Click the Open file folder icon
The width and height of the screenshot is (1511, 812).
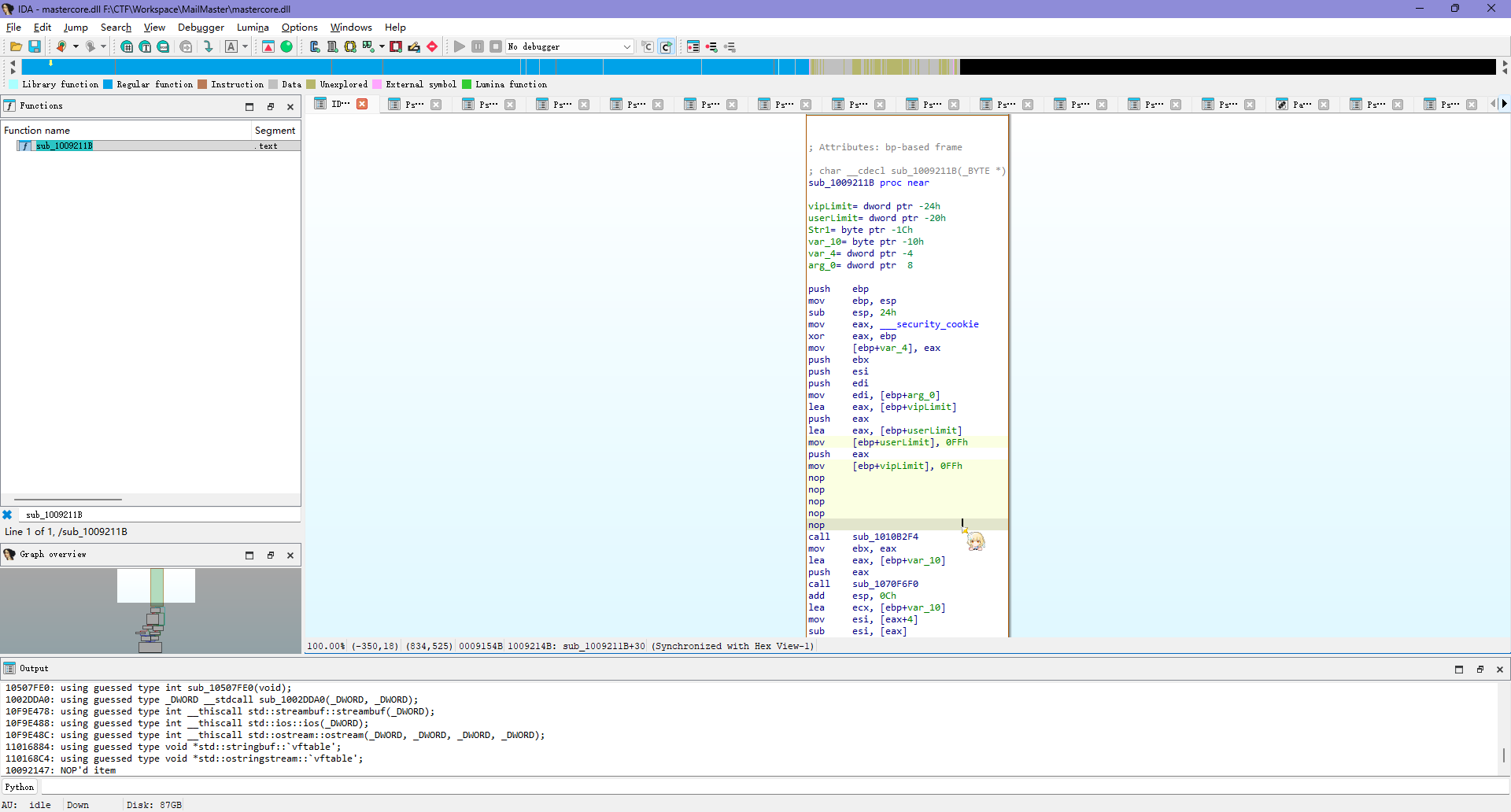tap(16, 47)
